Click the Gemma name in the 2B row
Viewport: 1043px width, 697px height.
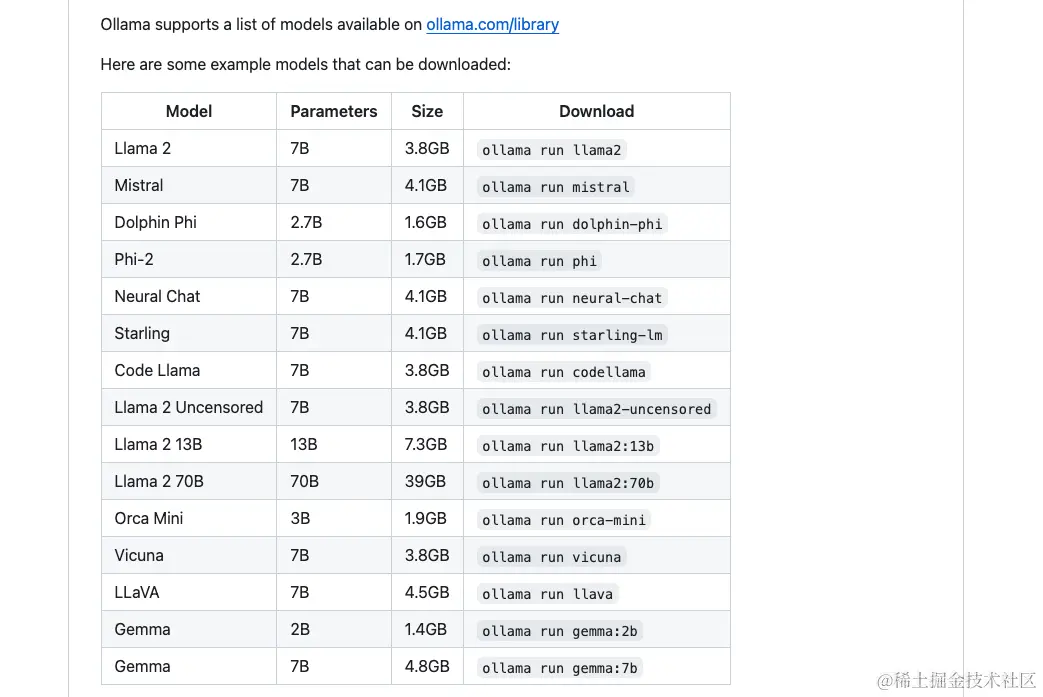point(142,629)
